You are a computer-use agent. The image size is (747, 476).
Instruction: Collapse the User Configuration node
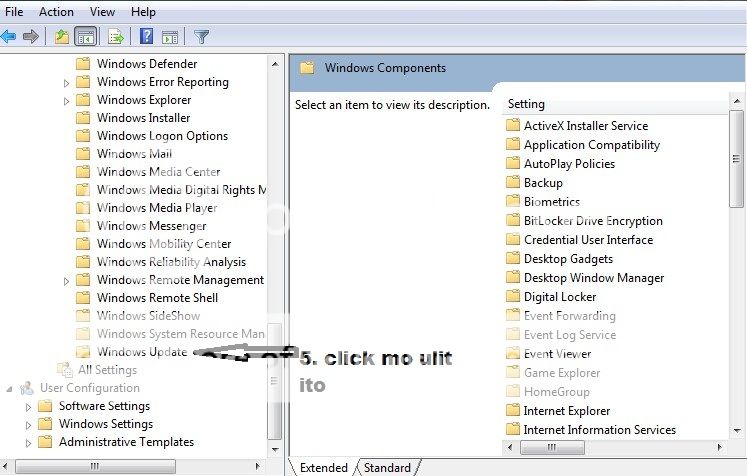coord(9,388)
